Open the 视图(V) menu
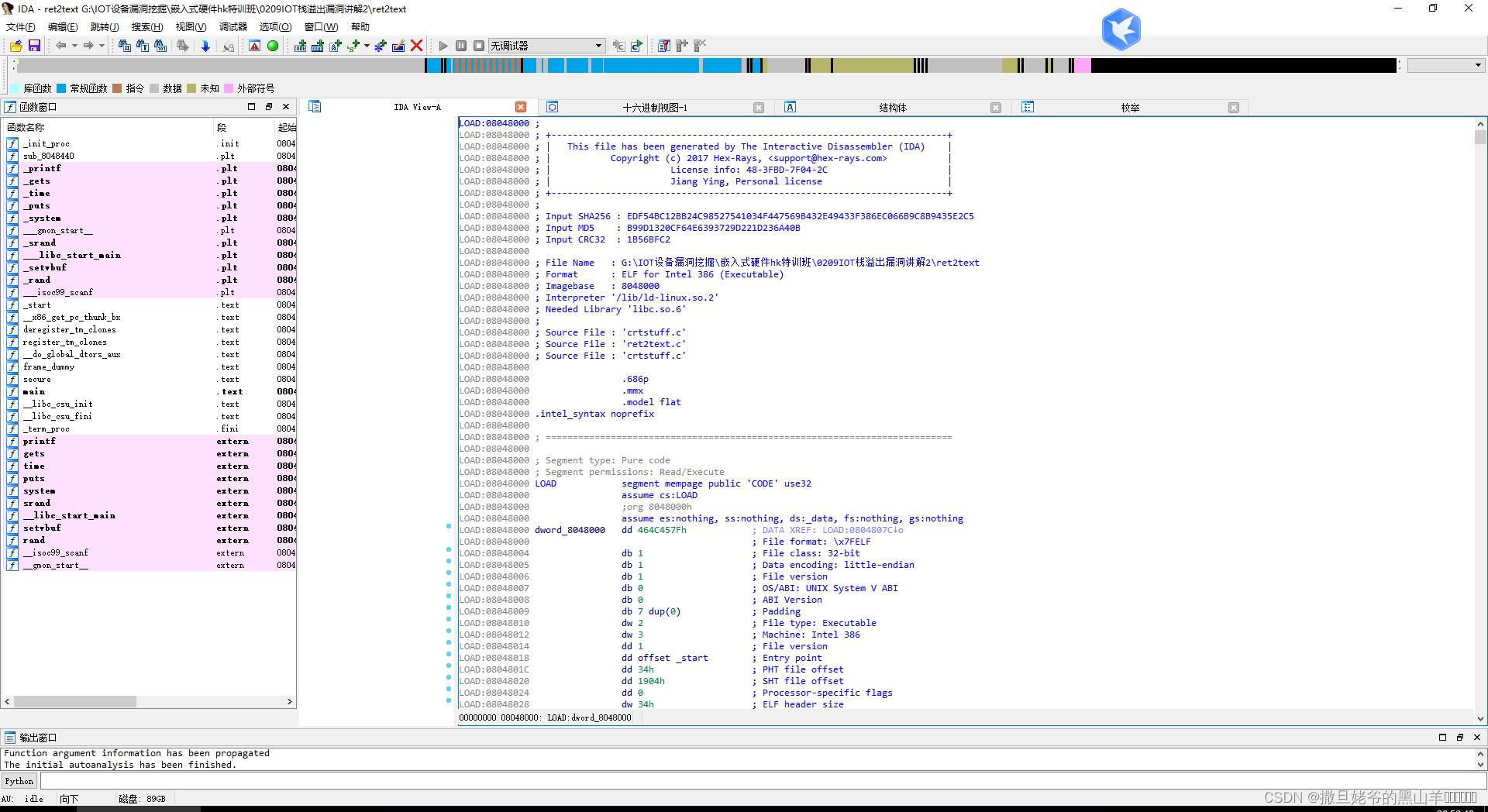1488x812 pixels. coord(191,26)
